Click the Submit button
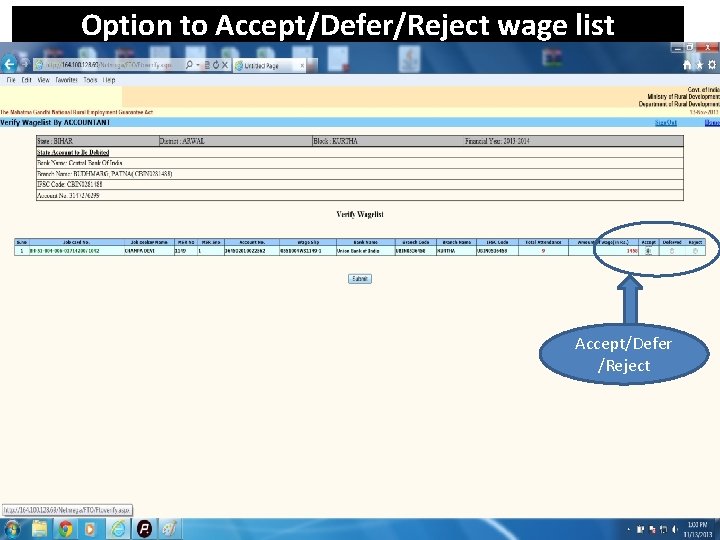The height and width of the screenshot is (540, 720). pyautogui.click(x=360, y=279)
